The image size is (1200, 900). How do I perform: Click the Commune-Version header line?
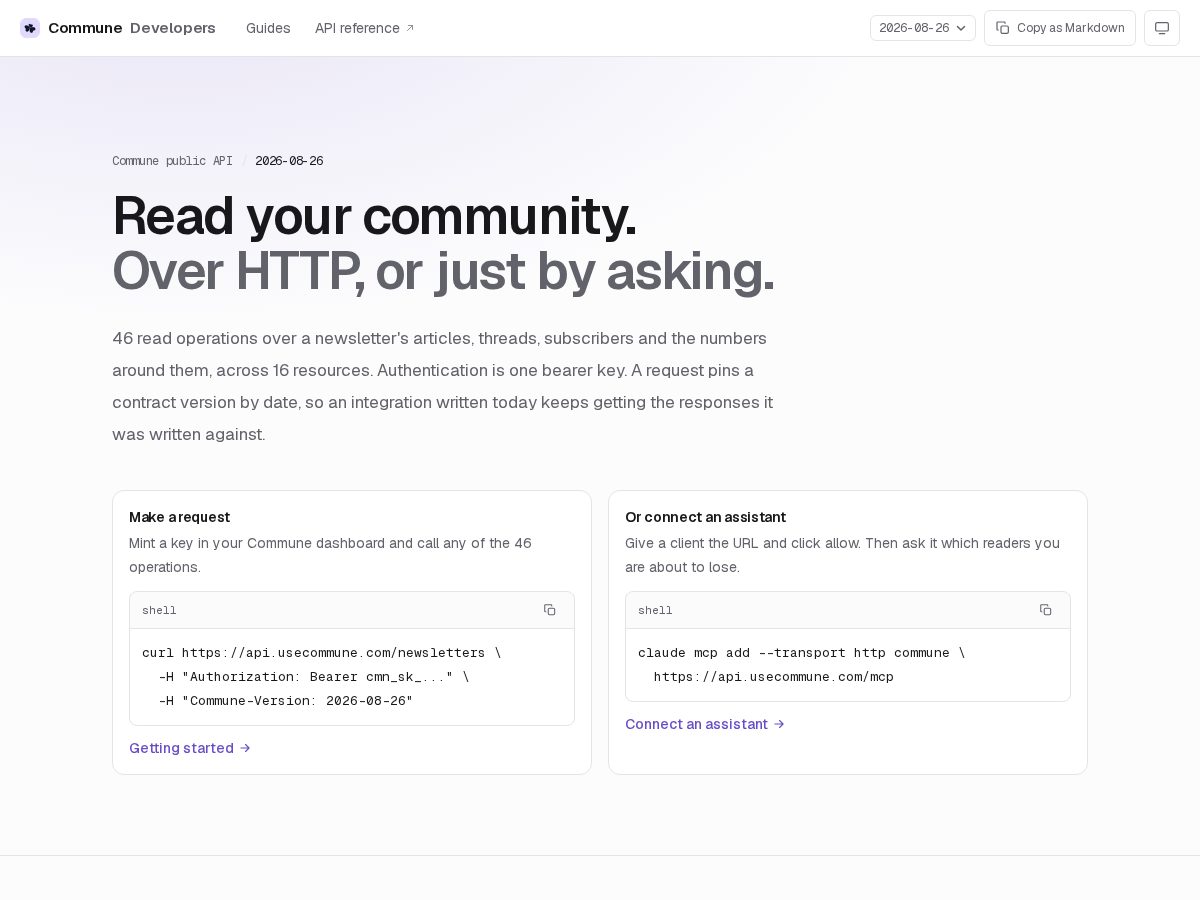(x=286, y=701)
